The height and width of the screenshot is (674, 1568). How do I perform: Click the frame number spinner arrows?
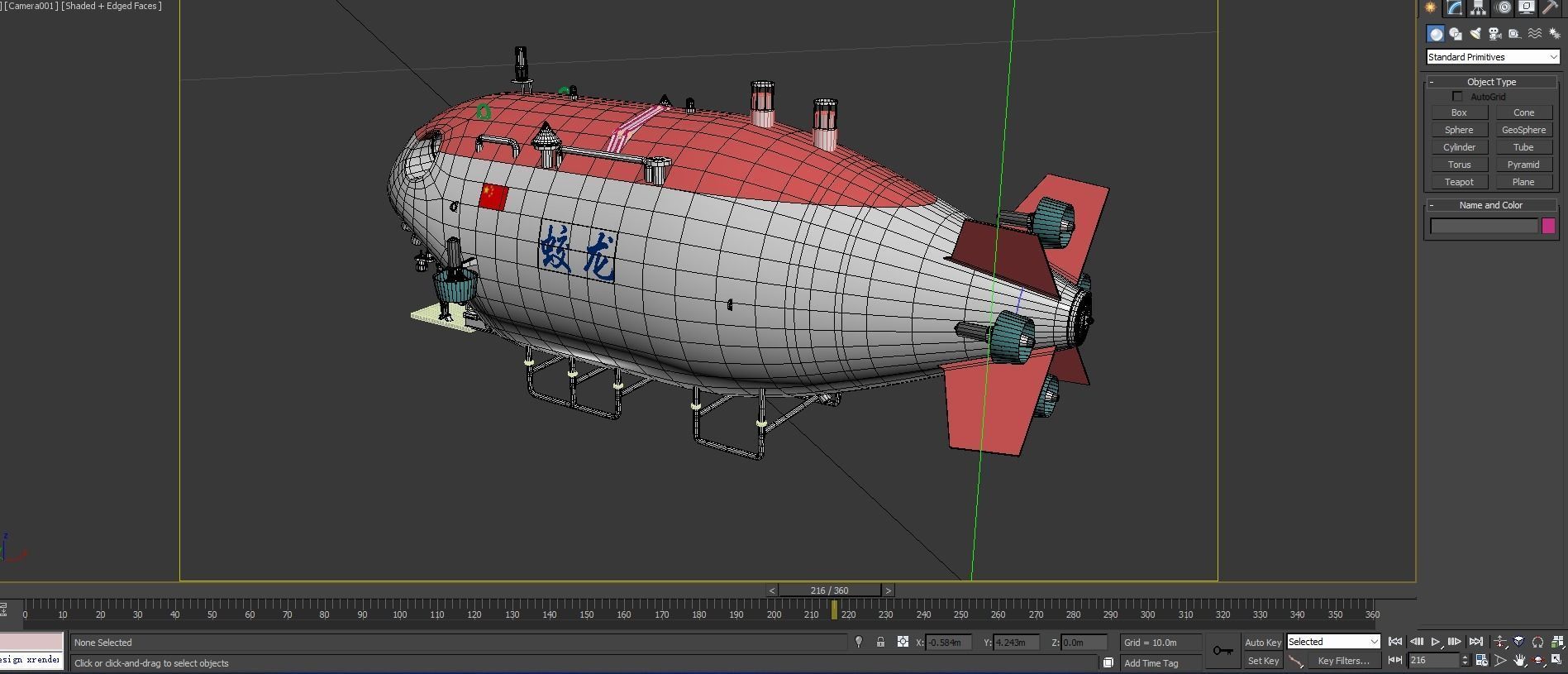coord(1466,660)
